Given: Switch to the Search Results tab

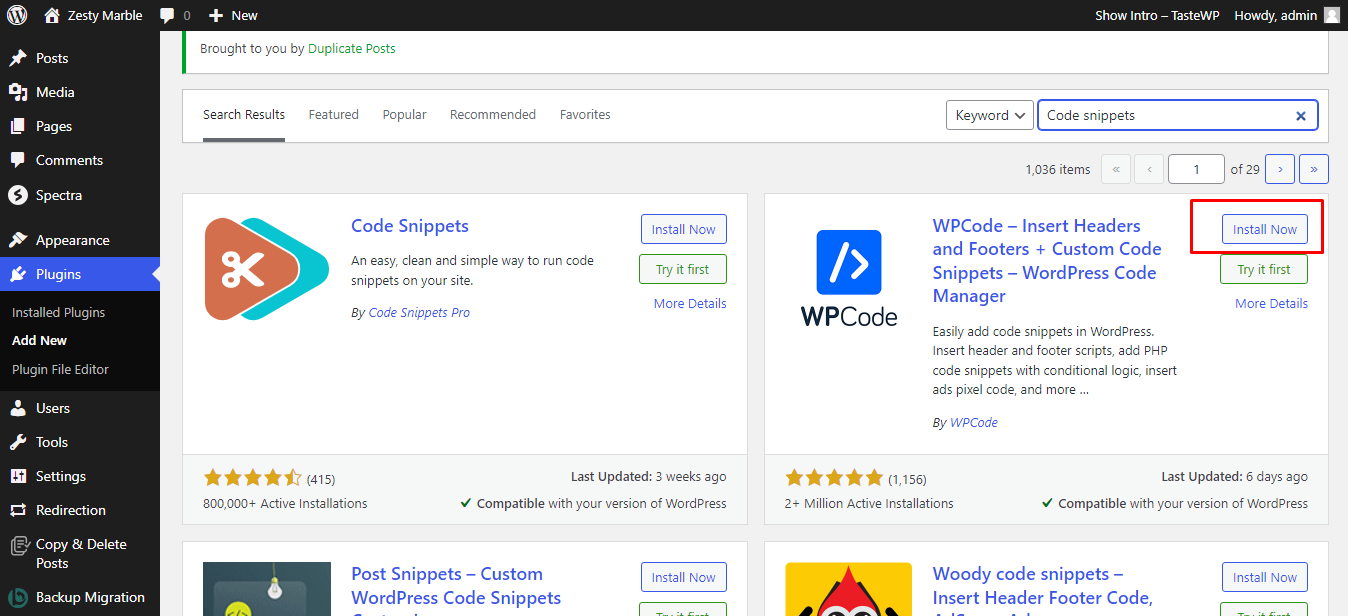Looking at the screenshot, I should click(x=244, y=115).
